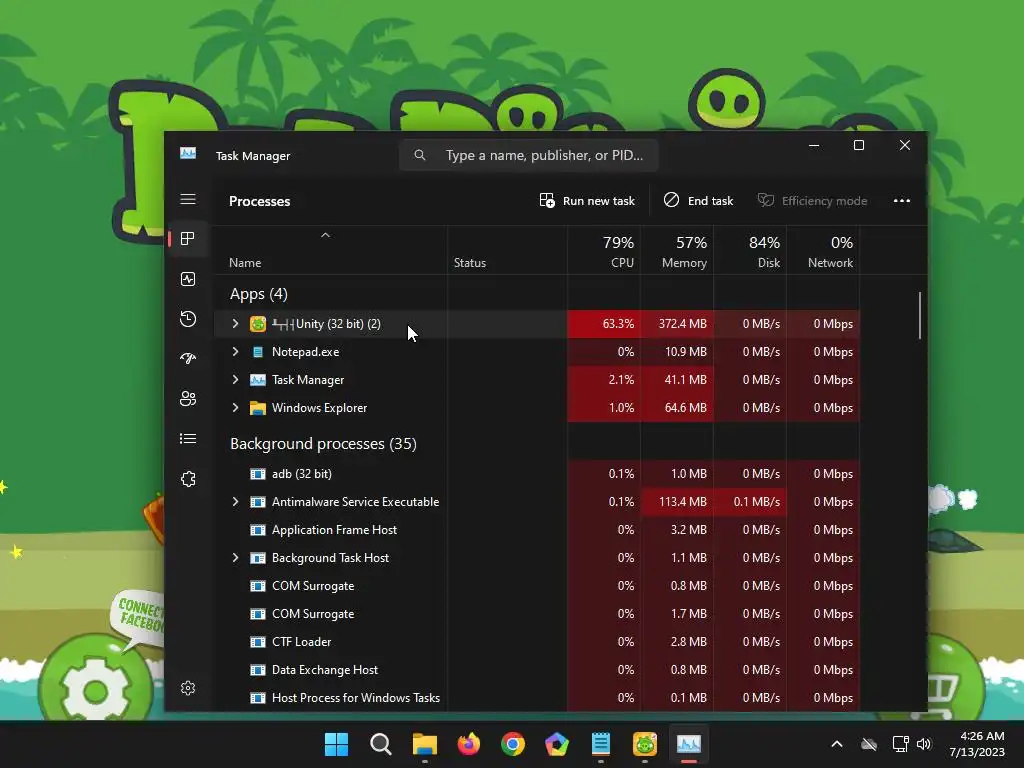Screen dimensions: 1024x768
Task: Sort processes by Disk column
Action: (750, 252)
